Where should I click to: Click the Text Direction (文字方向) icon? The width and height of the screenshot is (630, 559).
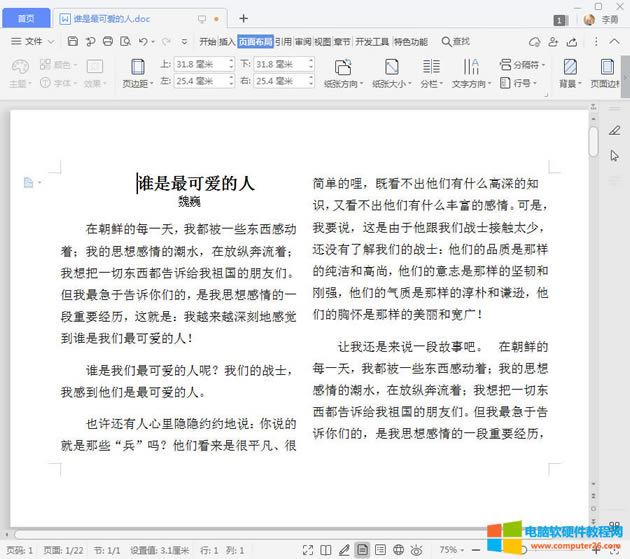[470, 67]
